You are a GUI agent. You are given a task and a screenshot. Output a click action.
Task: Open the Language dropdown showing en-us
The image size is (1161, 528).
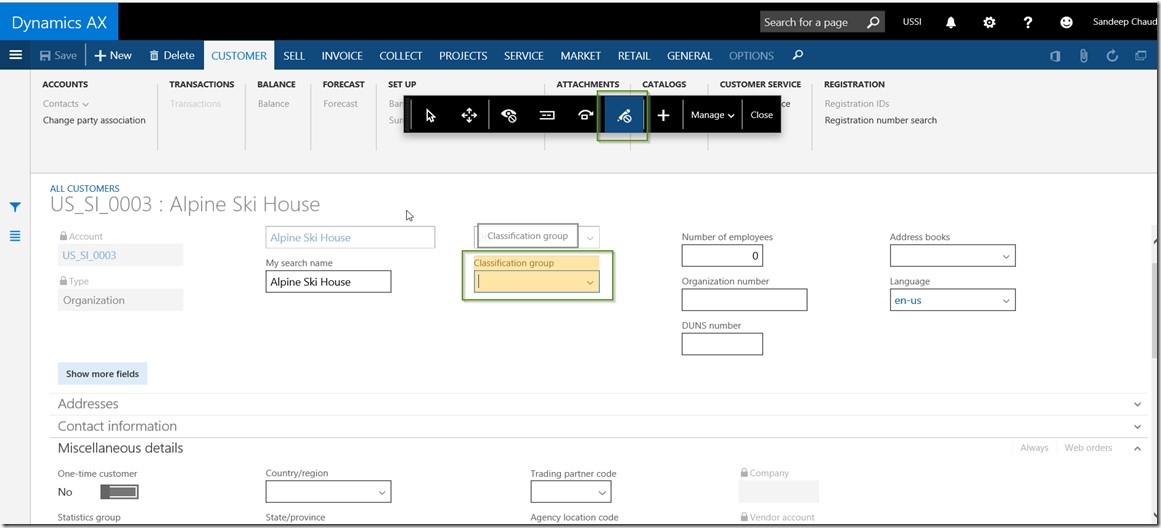click(x=1005, y=300)
